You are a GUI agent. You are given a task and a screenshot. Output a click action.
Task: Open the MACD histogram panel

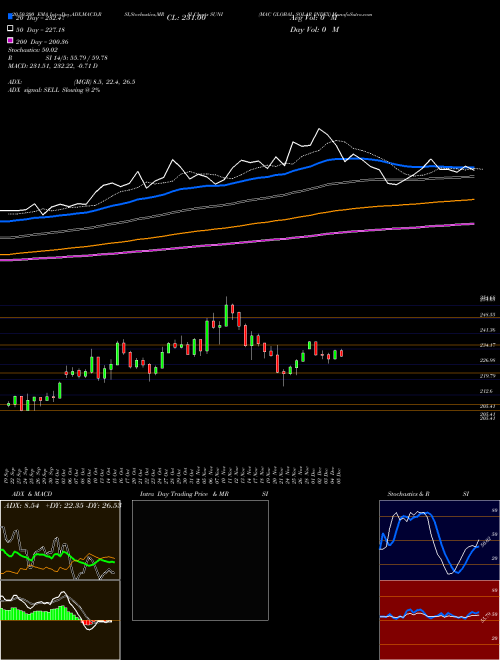point(60,620)
